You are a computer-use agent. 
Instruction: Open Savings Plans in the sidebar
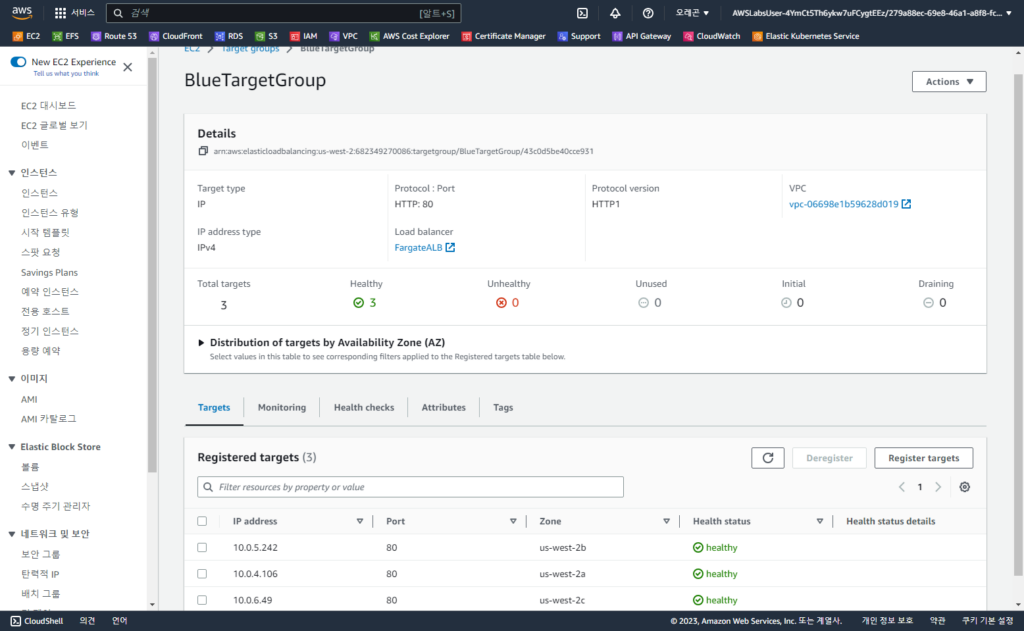click(49, 272)
